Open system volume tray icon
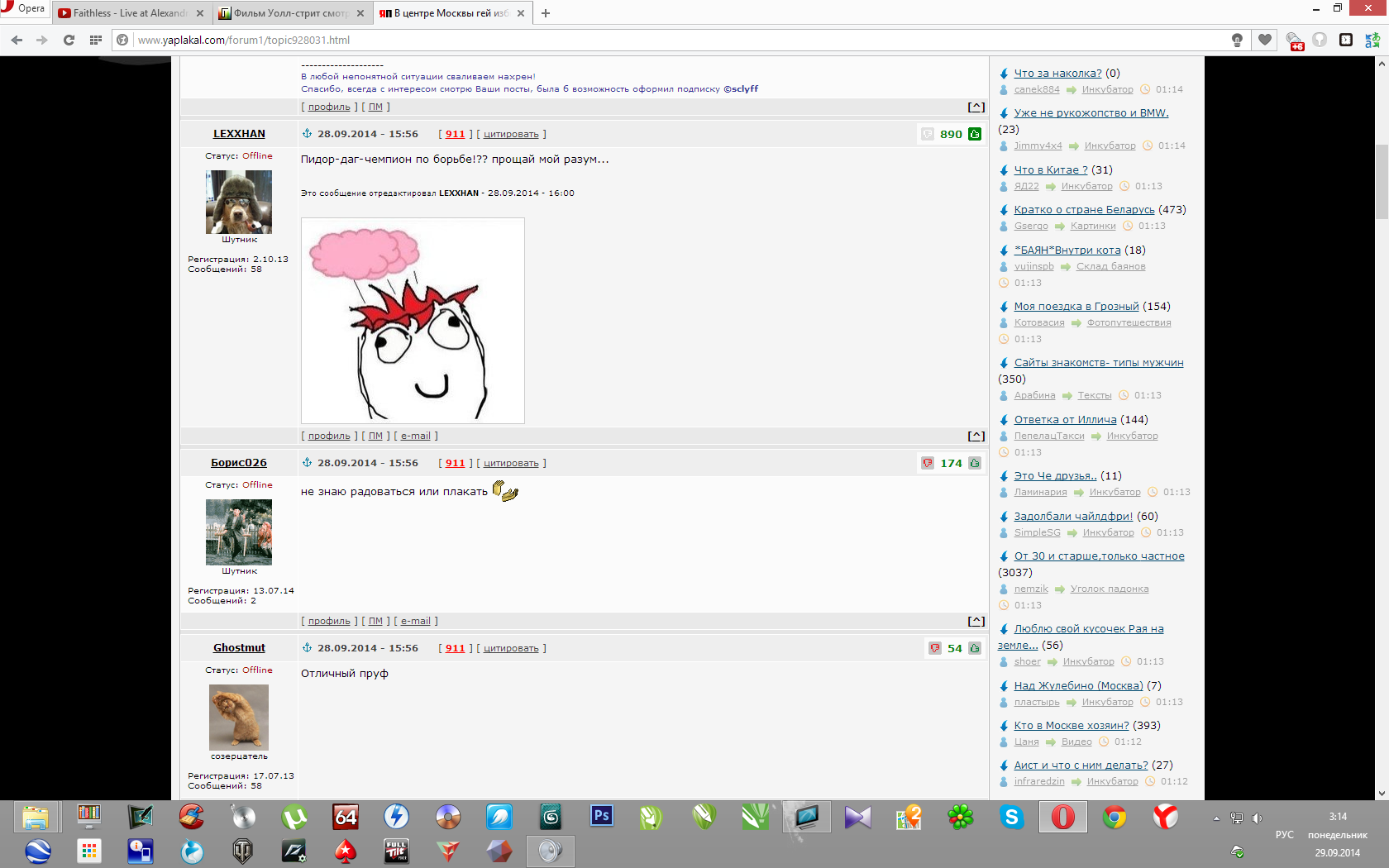This screenshot has height=868, width=1389. 1257,818
